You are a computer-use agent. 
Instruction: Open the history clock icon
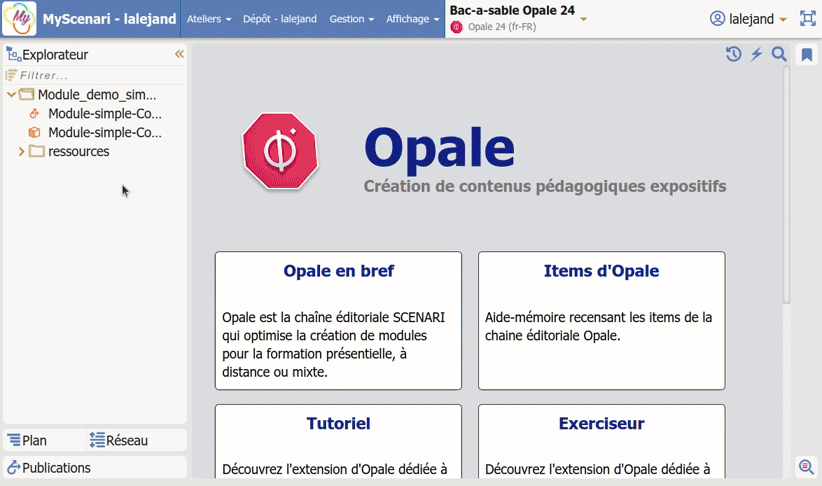(x=733, y=54)
